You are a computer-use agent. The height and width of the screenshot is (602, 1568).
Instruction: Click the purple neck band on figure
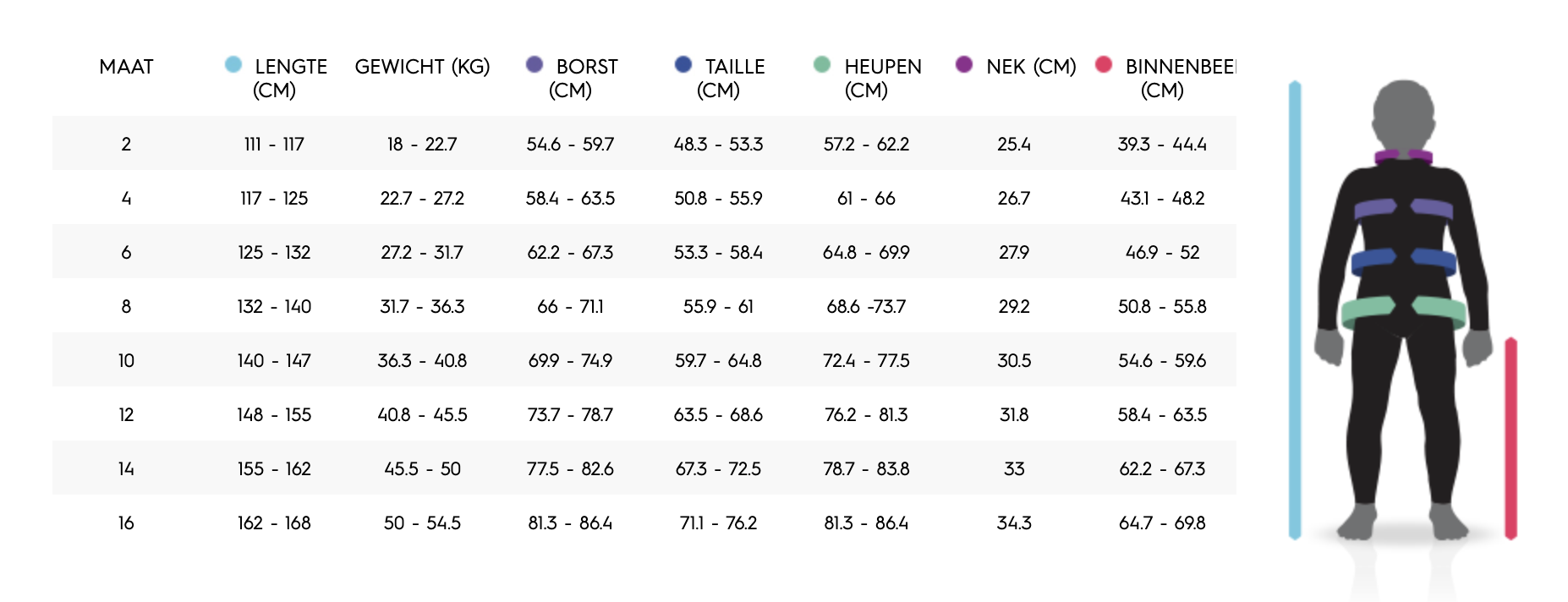point(1403,156)
